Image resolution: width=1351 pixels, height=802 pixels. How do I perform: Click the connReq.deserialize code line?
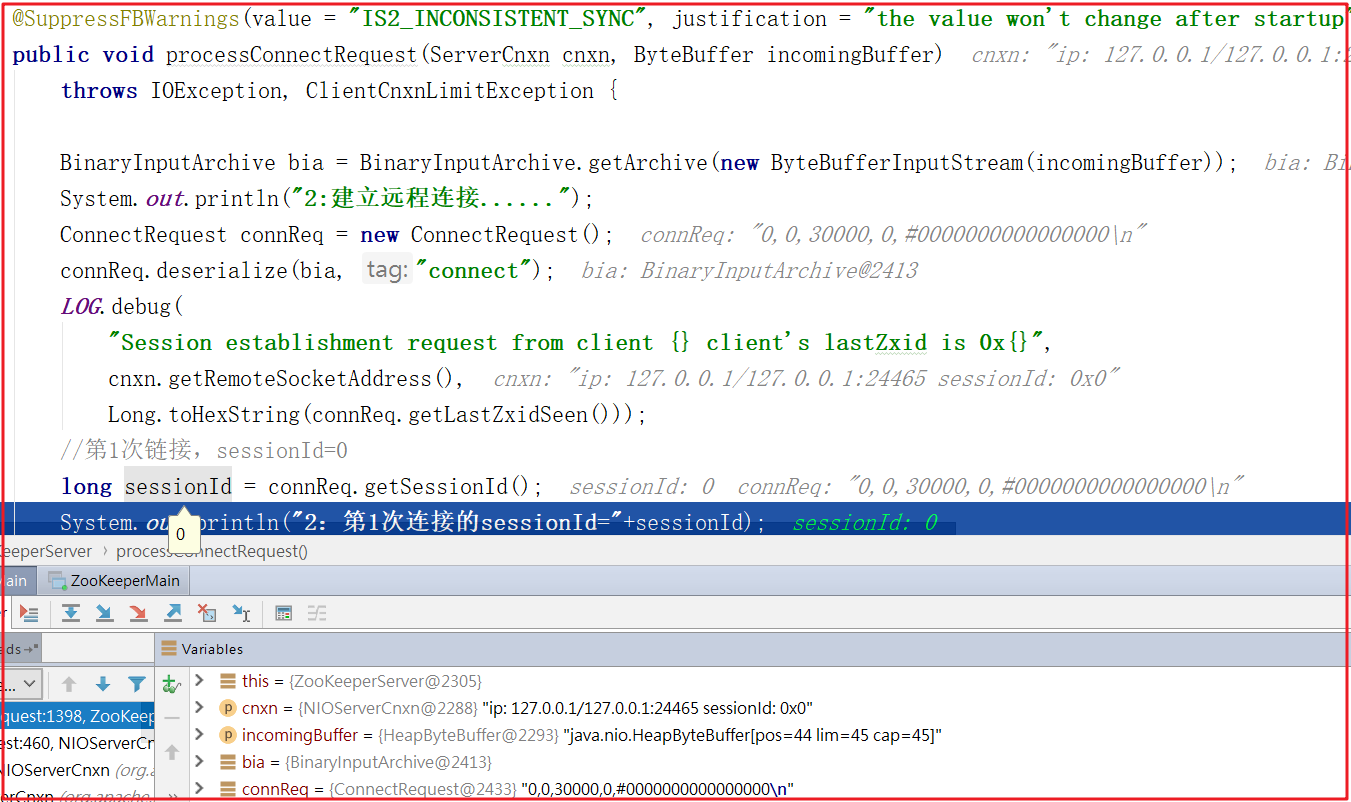307,271
